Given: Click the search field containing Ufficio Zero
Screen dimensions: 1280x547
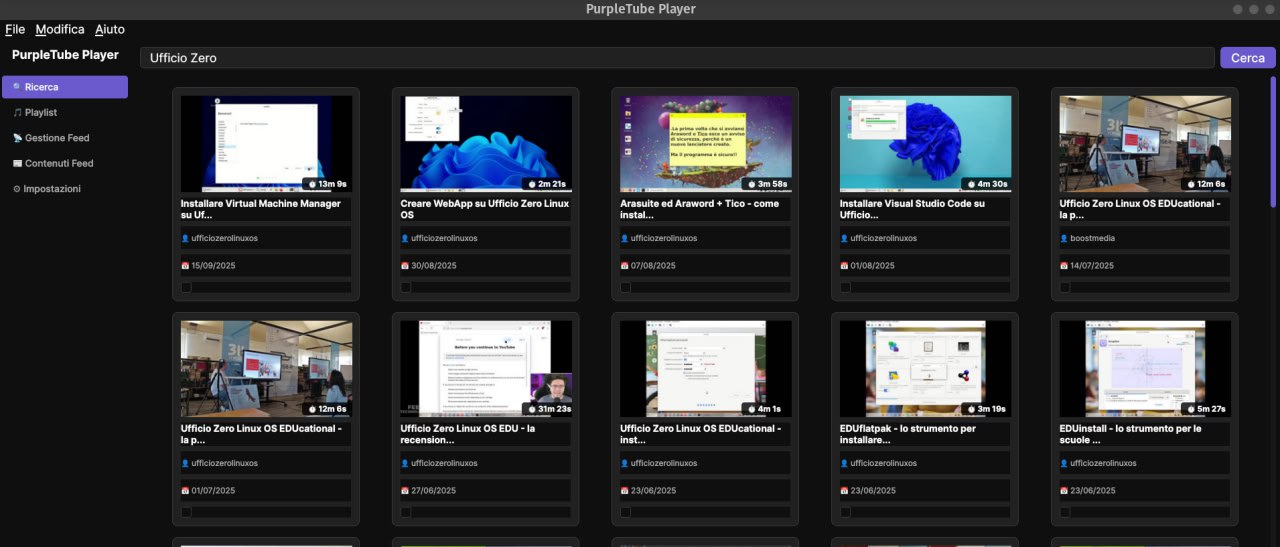Looking at the screenshot, I should tap(676, 58).
